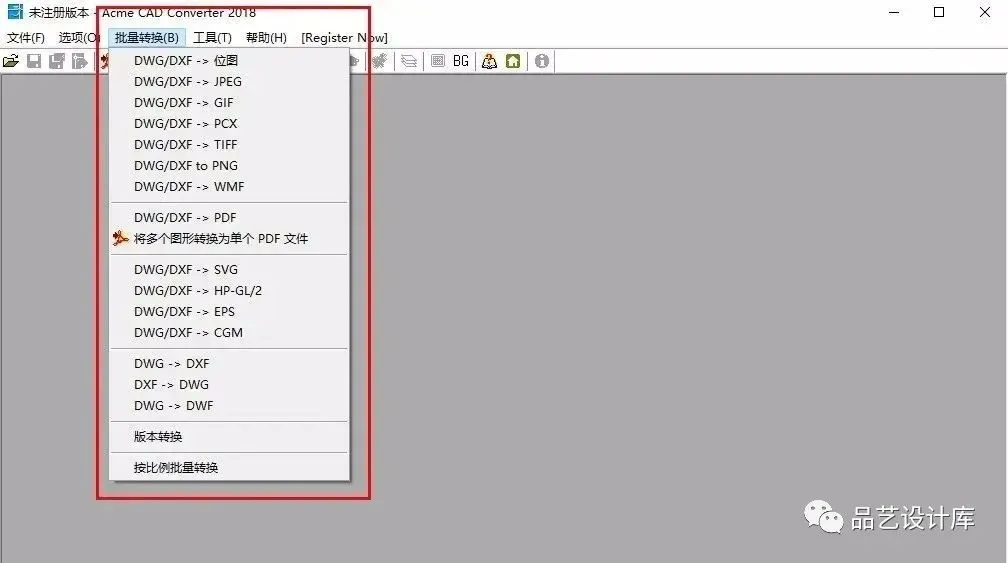
Task: Open the 选项 menu
Action: [78, 38]
